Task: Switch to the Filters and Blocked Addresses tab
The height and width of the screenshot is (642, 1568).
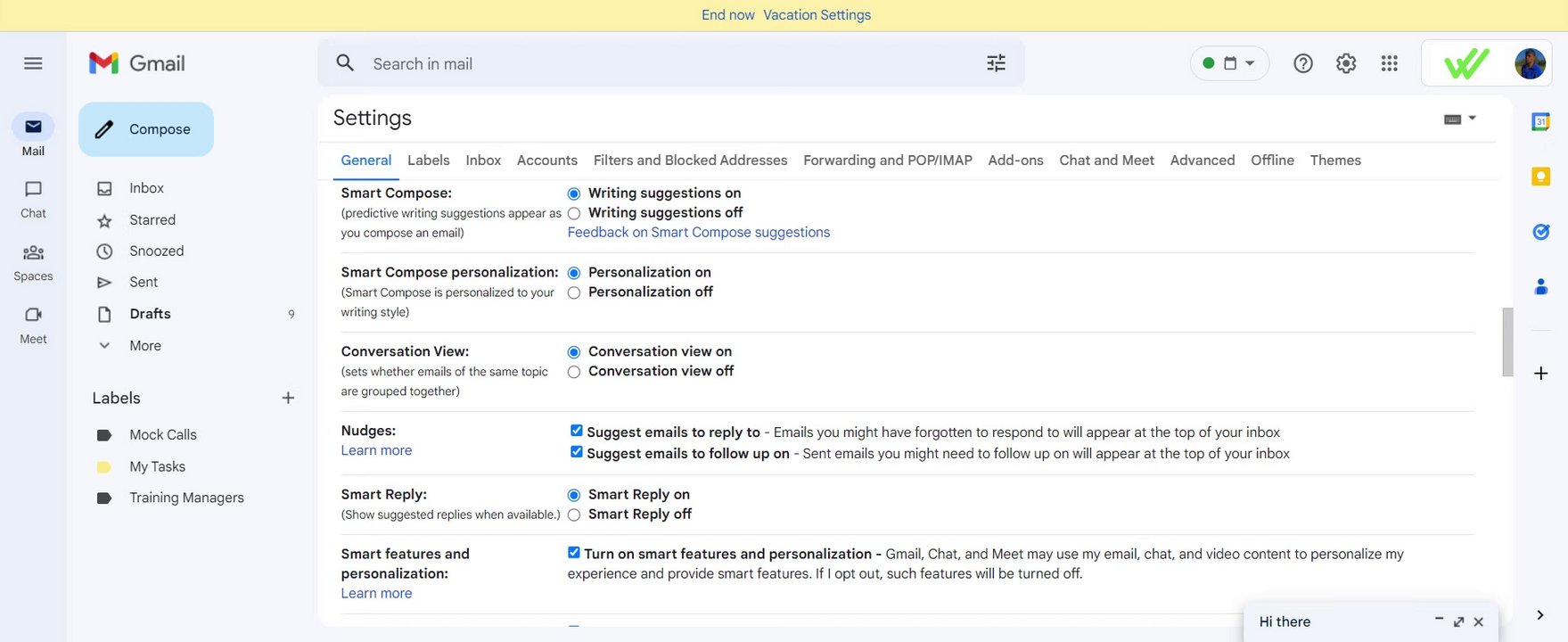Action: tap(690, 160)
